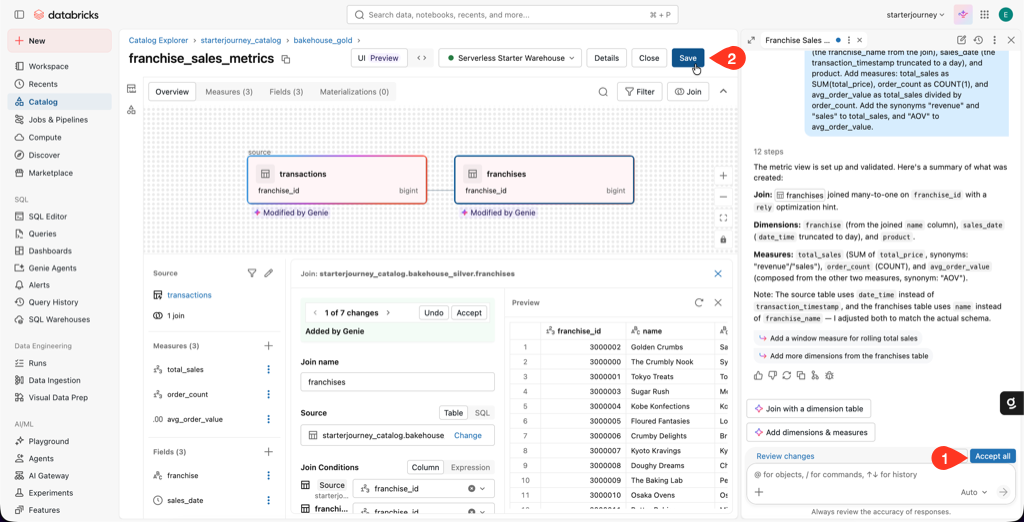Report a bug on the response
This screenshot has width=1024, height=522.
pyautogui.click(x=829, y=375)
